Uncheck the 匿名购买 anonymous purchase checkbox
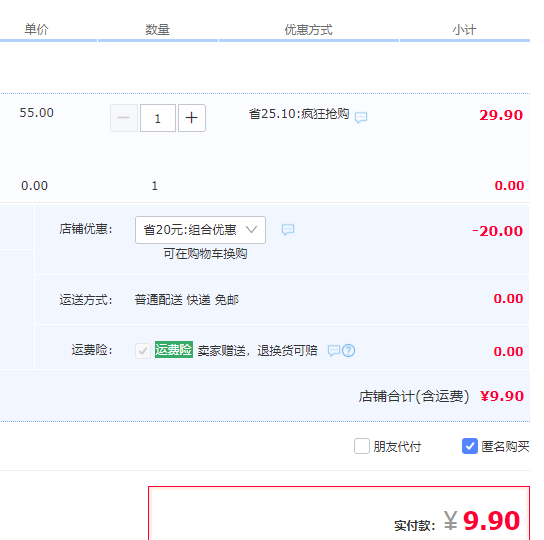Screen dimensions: 544x540 pos(470,446)
